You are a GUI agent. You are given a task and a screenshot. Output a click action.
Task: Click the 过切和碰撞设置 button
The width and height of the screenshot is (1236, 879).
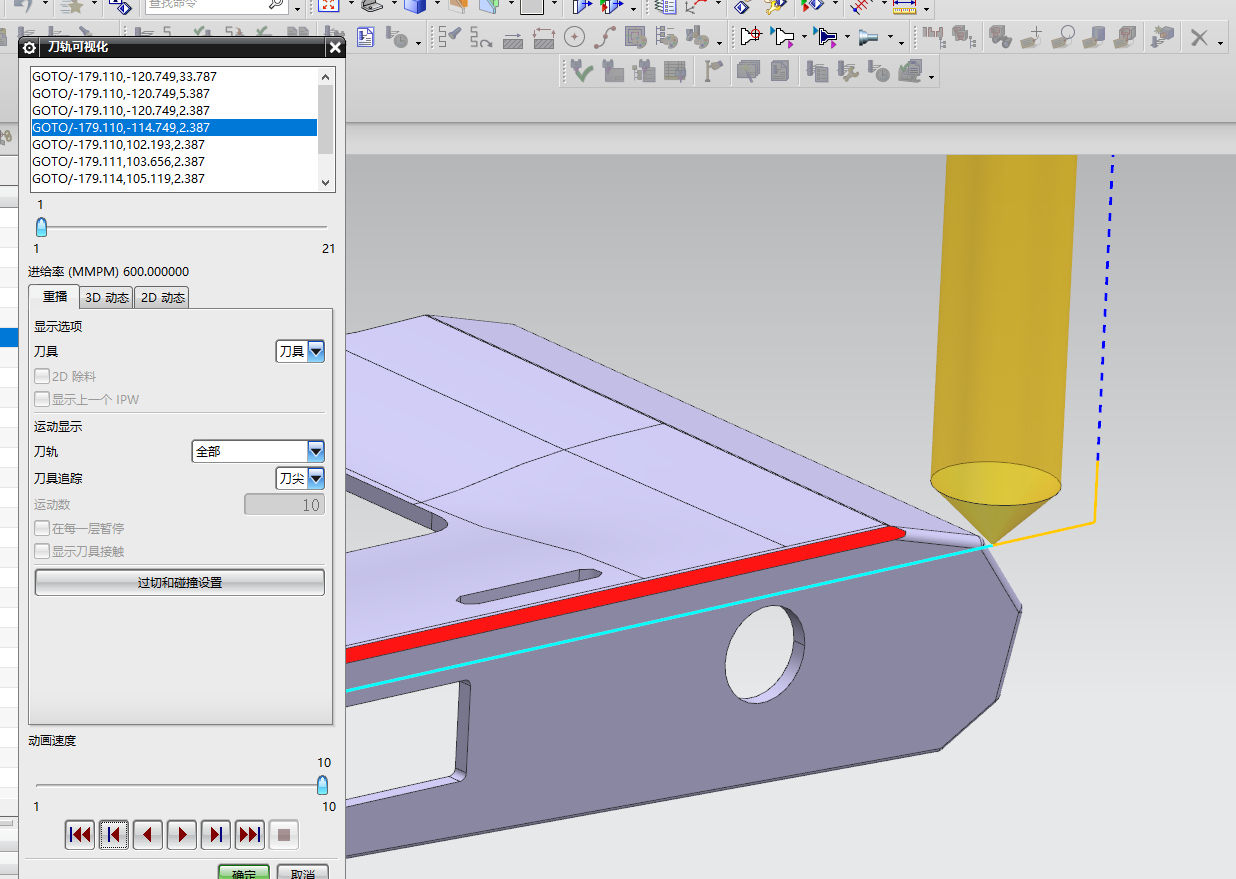point(180,582)
